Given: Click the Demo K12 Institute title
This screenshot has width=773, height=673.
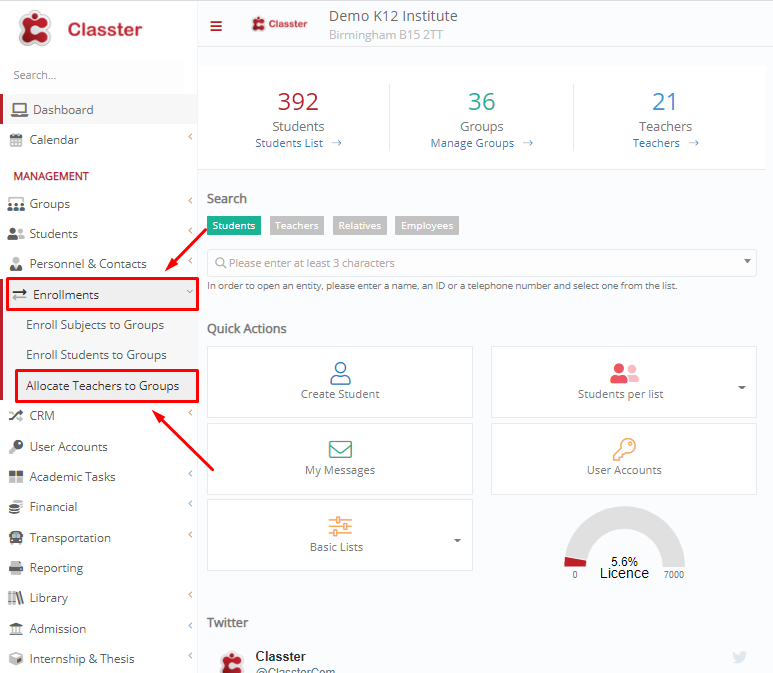Looking at the screenshot, I should pyautogui.click(x=393, y=16).
